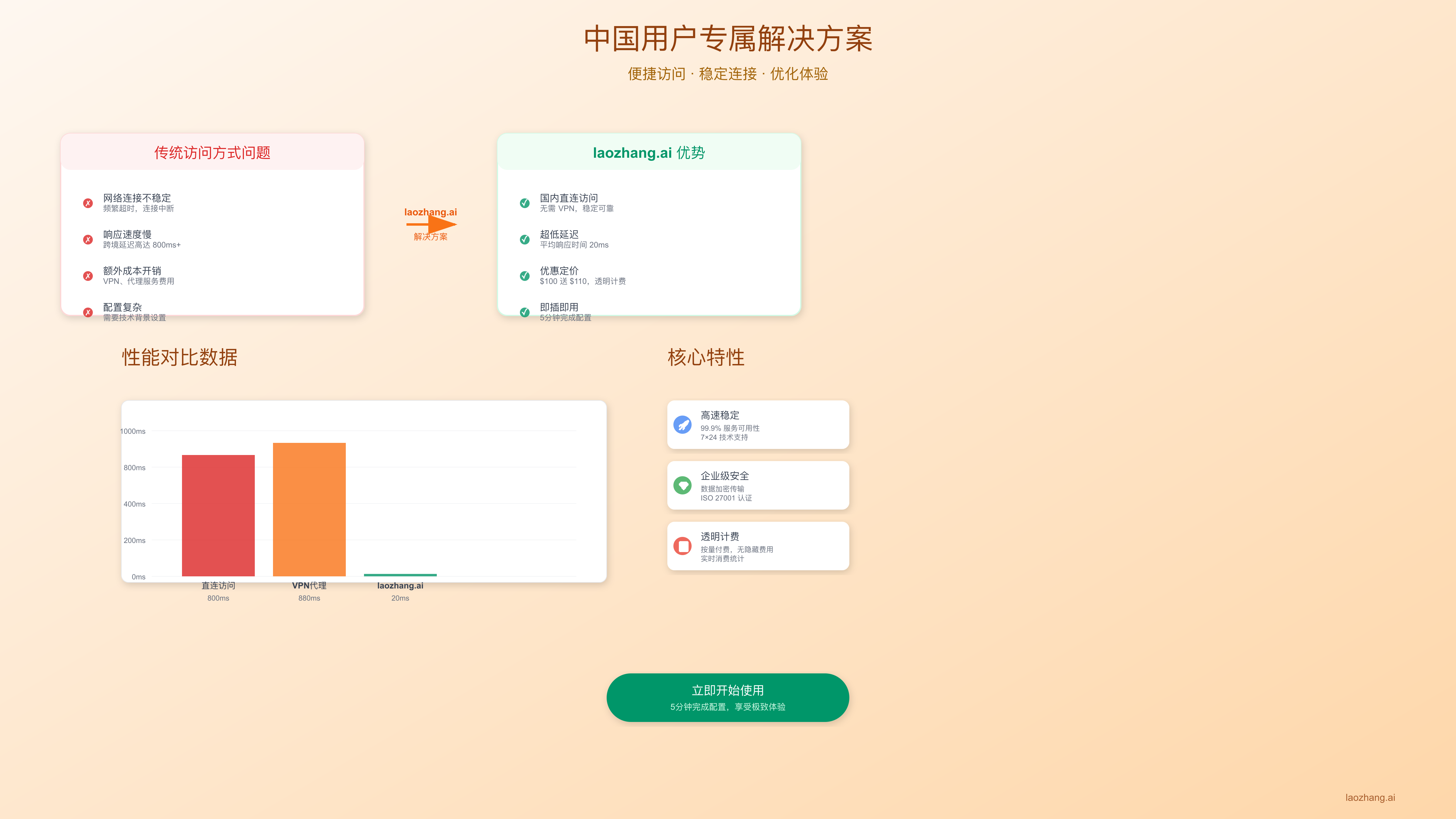Click the green shield icon in 企业级安全 card
This screenshot has height=819, width=1456.
coord(682,486)
